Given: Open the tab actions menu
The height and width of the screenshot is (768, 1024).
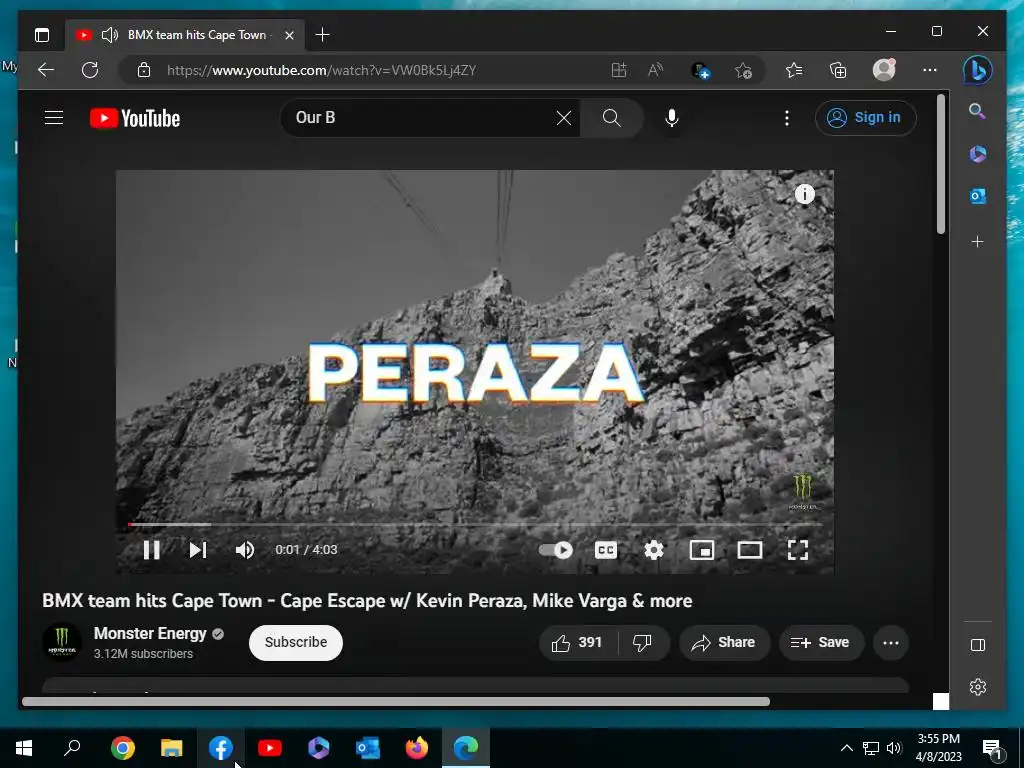Looking at the screenshot, I should (42, 35).
